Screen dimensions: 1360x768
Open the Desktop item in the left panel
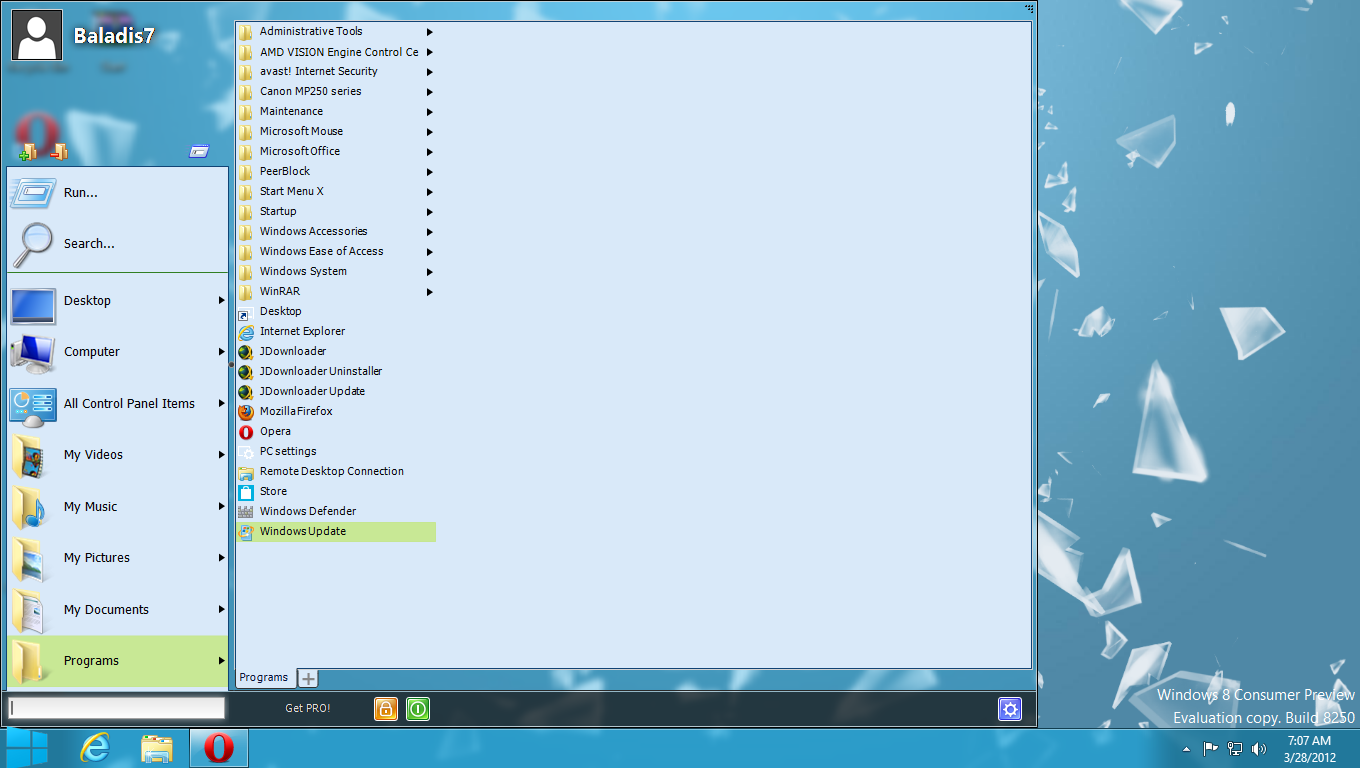click(x=118, y=301)
